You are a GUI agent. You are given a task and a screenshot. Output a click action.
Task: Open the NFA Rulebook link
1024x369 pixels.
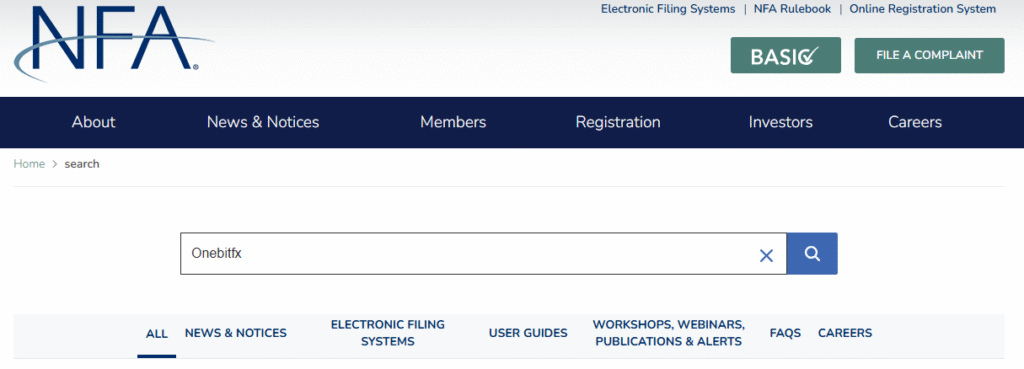pos(792,9)
